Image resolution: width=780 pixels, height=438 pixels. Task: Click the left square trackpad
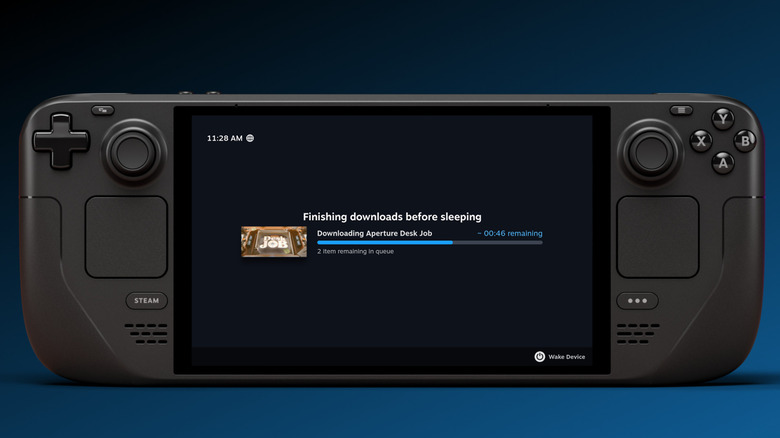(126, 237)
